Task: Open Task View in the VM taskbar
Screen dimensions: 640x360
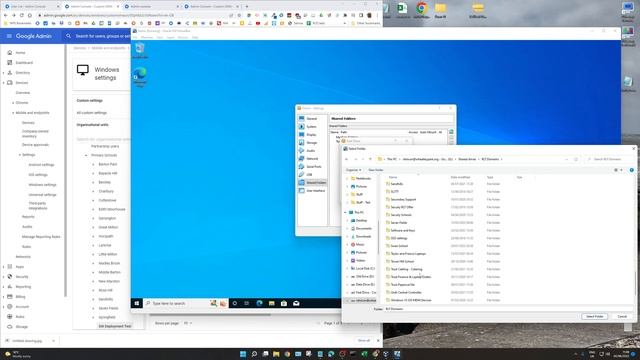Action: 247,303
